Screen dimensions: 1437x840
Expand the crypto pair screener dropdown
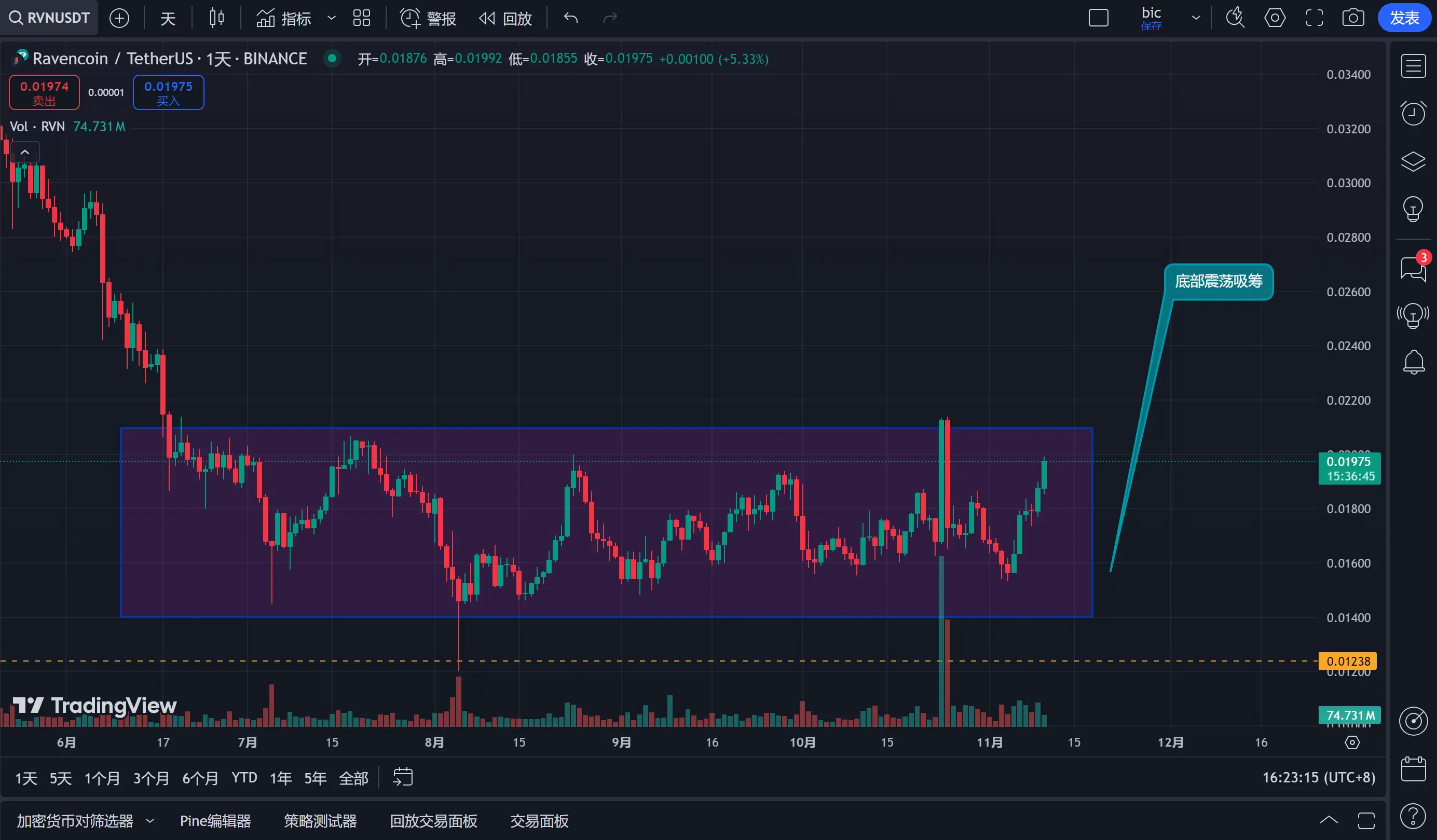tap(150, 821)
